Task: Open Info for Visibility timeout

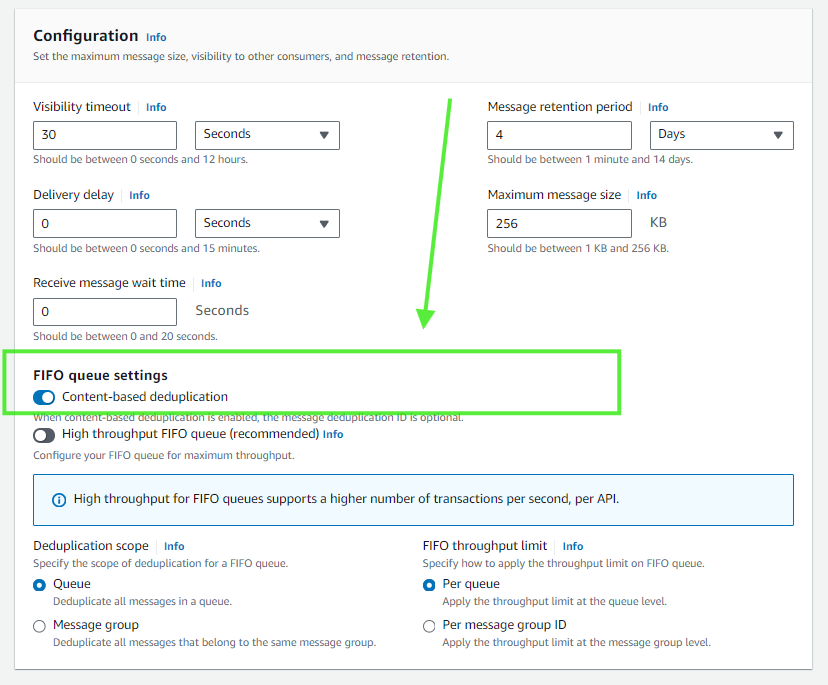Action: tap(156, 107)
